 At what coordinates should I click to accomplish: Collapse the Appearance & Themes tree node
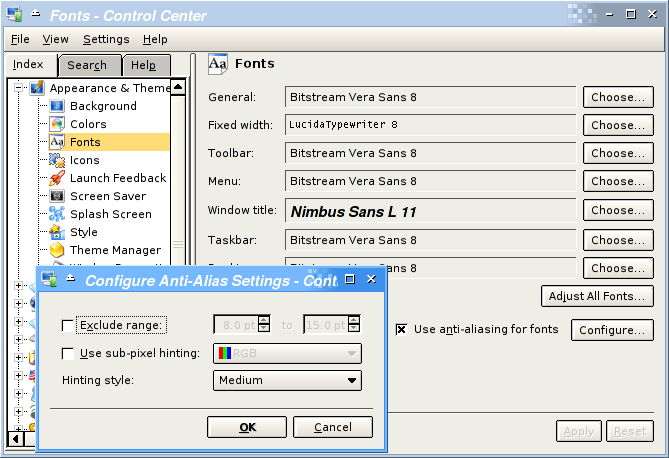(19, 88)
